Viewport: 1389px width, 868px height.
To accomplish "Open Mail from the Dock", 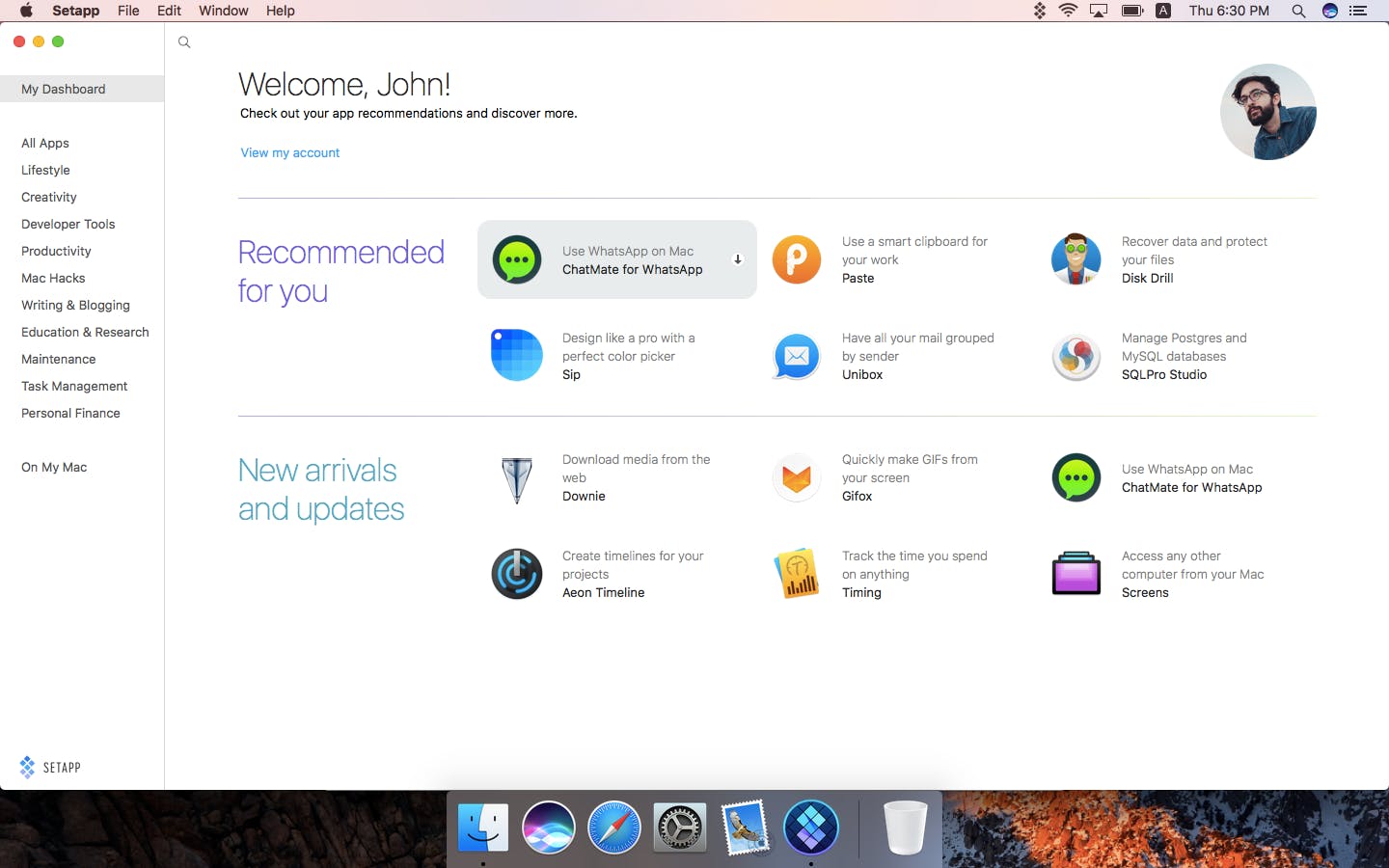I will click(746, 827).
